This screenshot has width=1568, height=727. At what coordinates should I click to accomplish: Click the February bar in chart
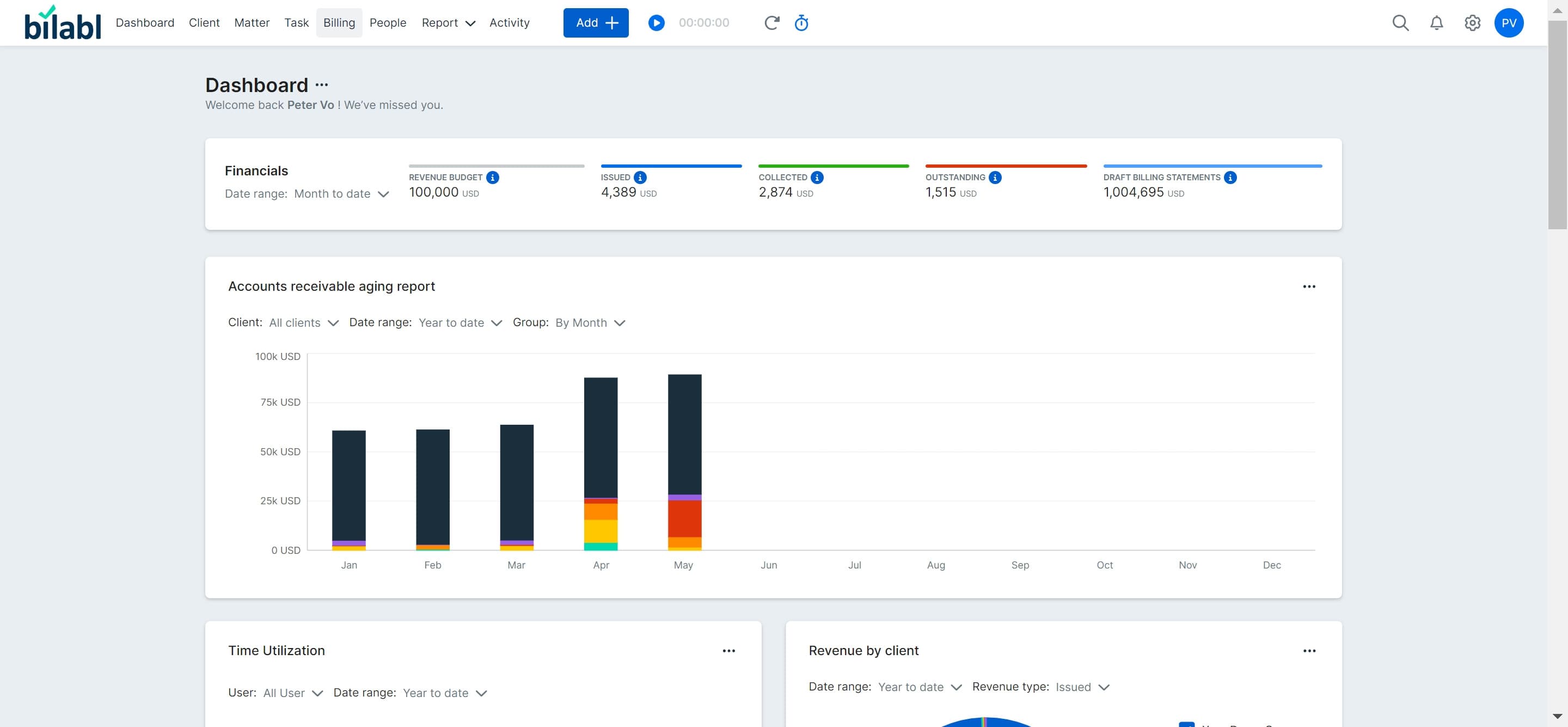(x=433, y=490)
